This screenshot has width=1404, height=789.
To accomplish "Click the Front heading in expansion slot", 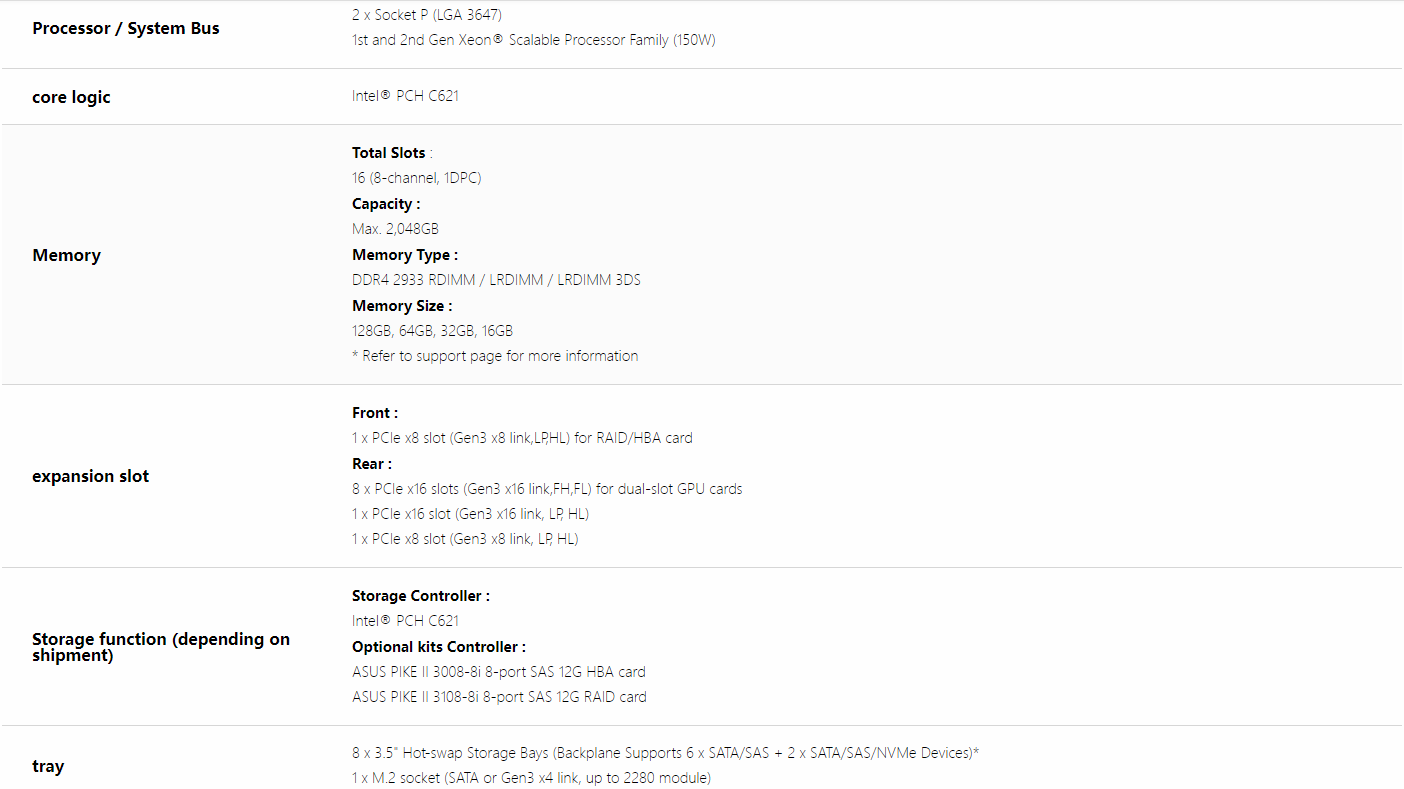I will point(374,413).
